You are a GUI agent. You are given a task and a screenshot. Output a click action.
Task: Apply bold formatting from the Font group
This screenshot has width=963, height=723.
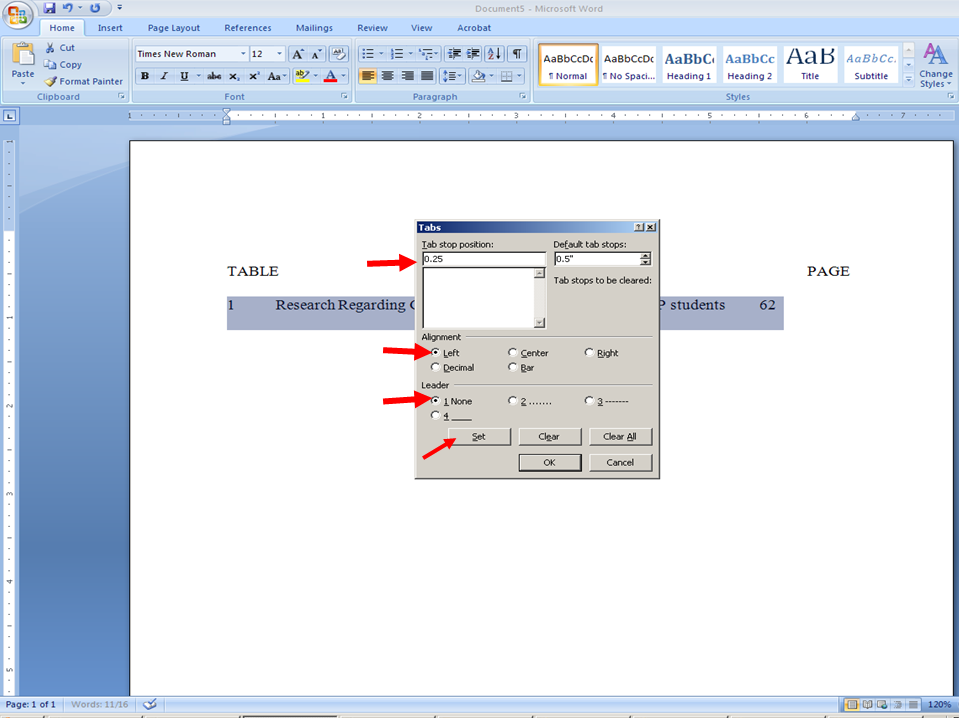(x=145, y=77)
